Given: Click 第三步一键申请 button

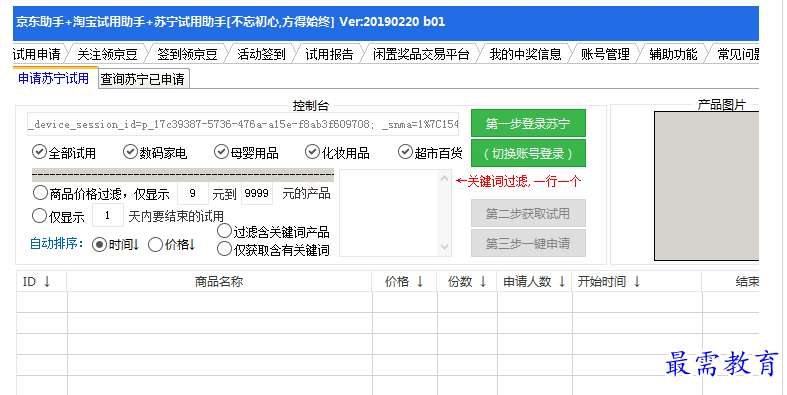Looking at the screenshot, I should pyautogui.click(x=528, y=243).
